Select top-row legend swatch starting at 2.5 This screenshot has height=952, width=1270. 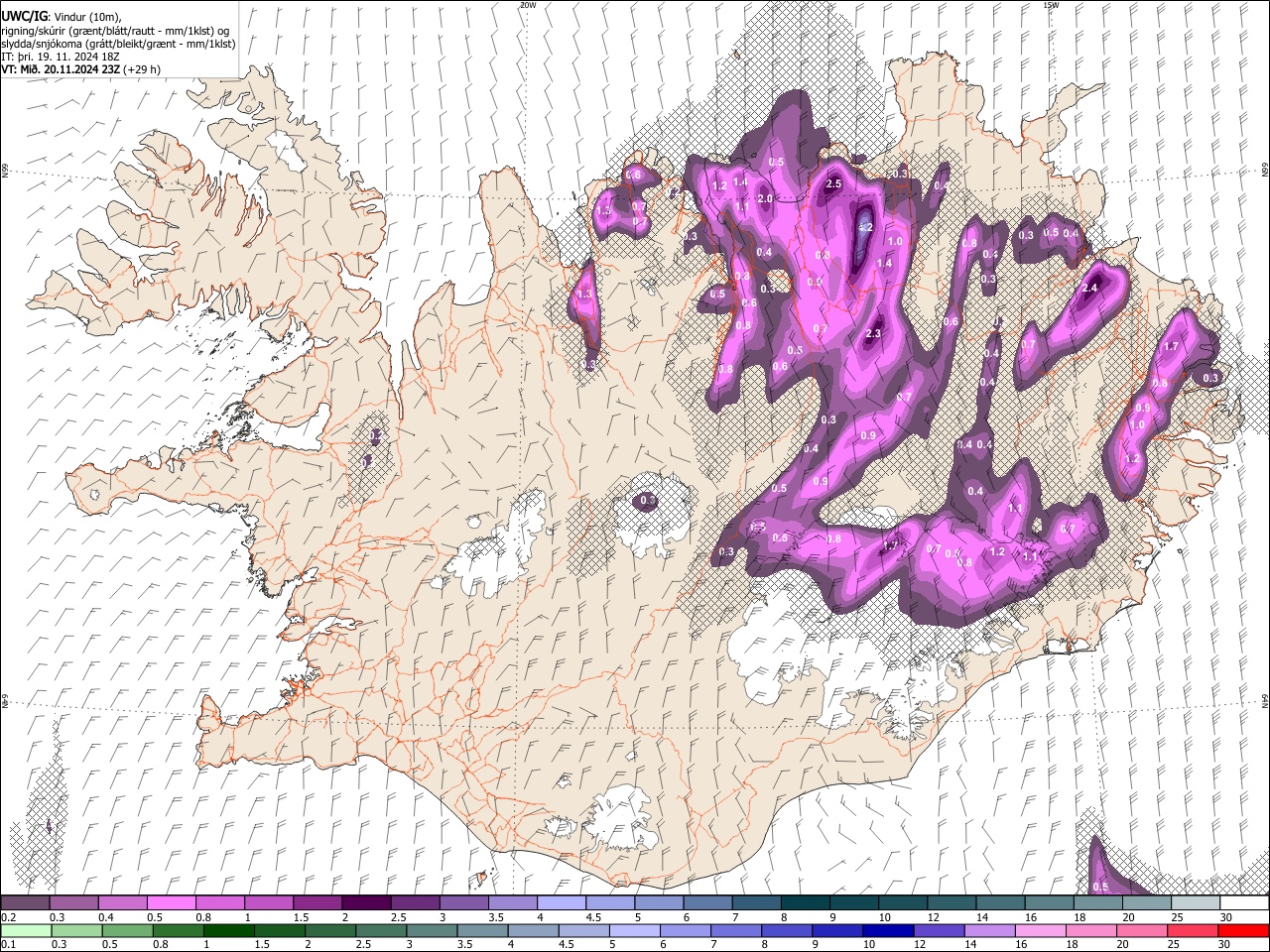click(x=415, y=903)
